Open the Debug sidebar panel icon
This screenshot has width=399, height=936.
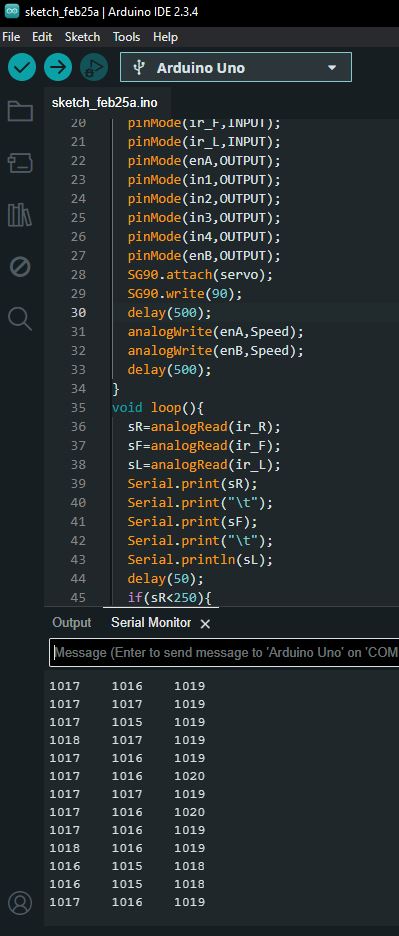pos(20,267)
